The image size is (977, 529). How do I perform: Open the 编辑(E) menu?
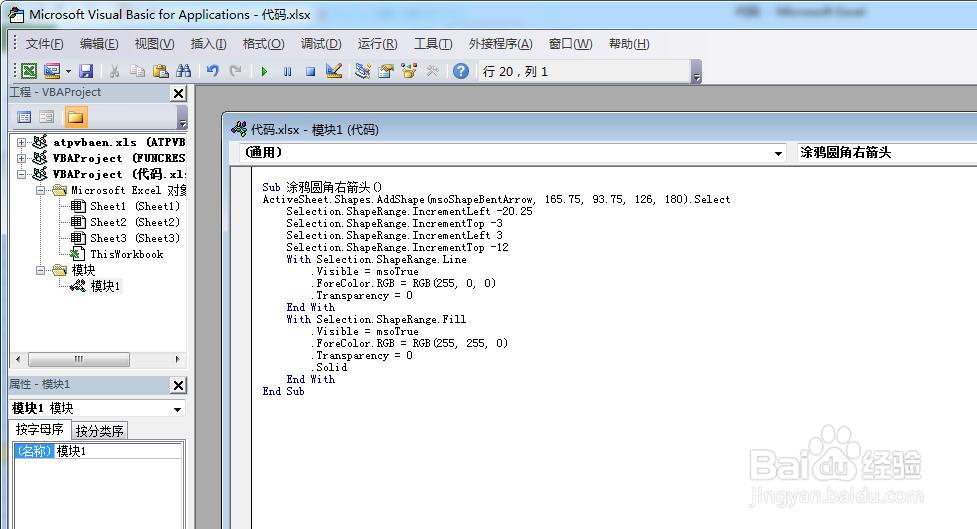click(x=99, y=44)
